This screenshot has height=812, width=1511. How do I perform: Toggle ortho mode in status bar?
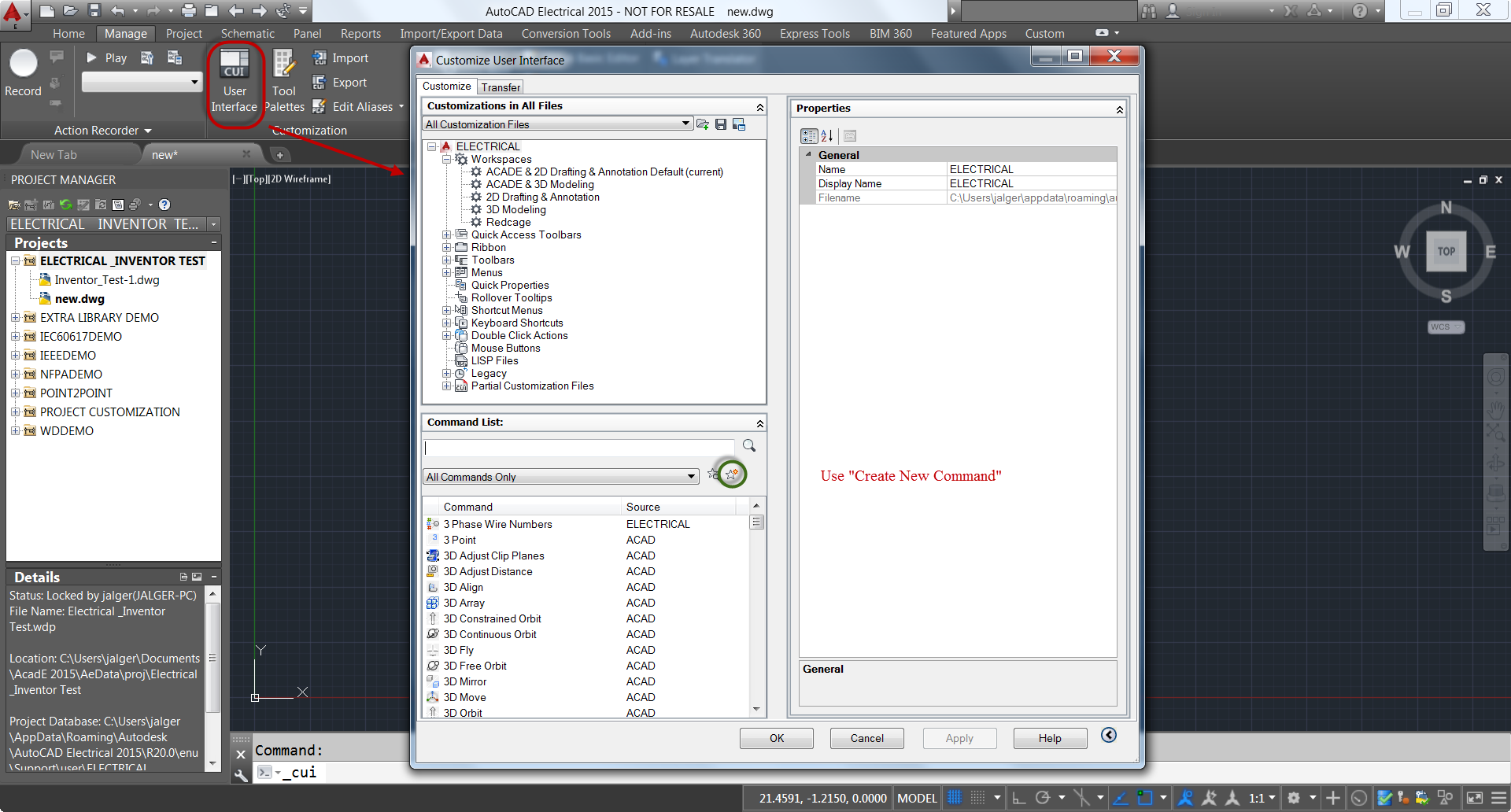click(1018, 798)
